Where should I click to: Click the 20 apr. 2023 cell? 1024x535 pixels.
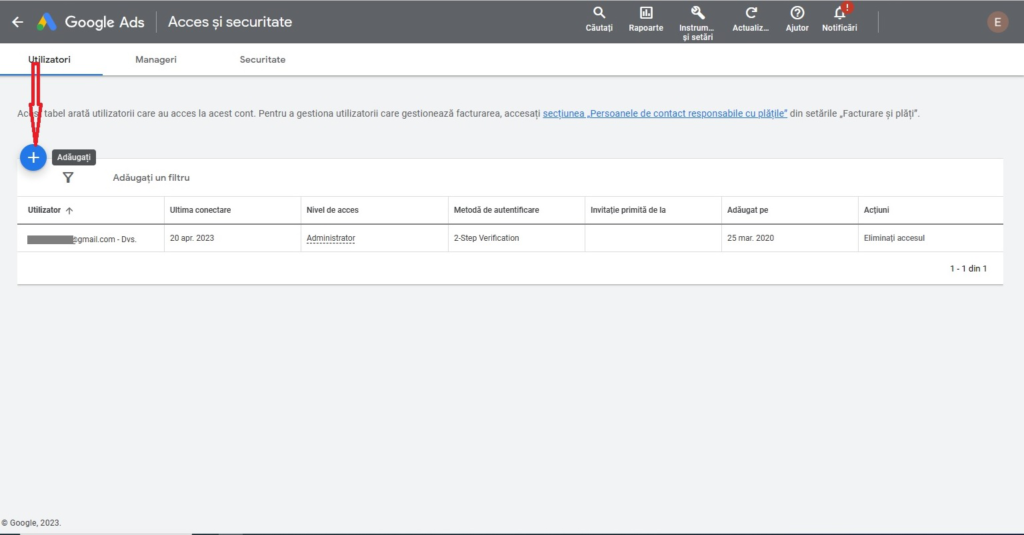(x=192, y=238)
